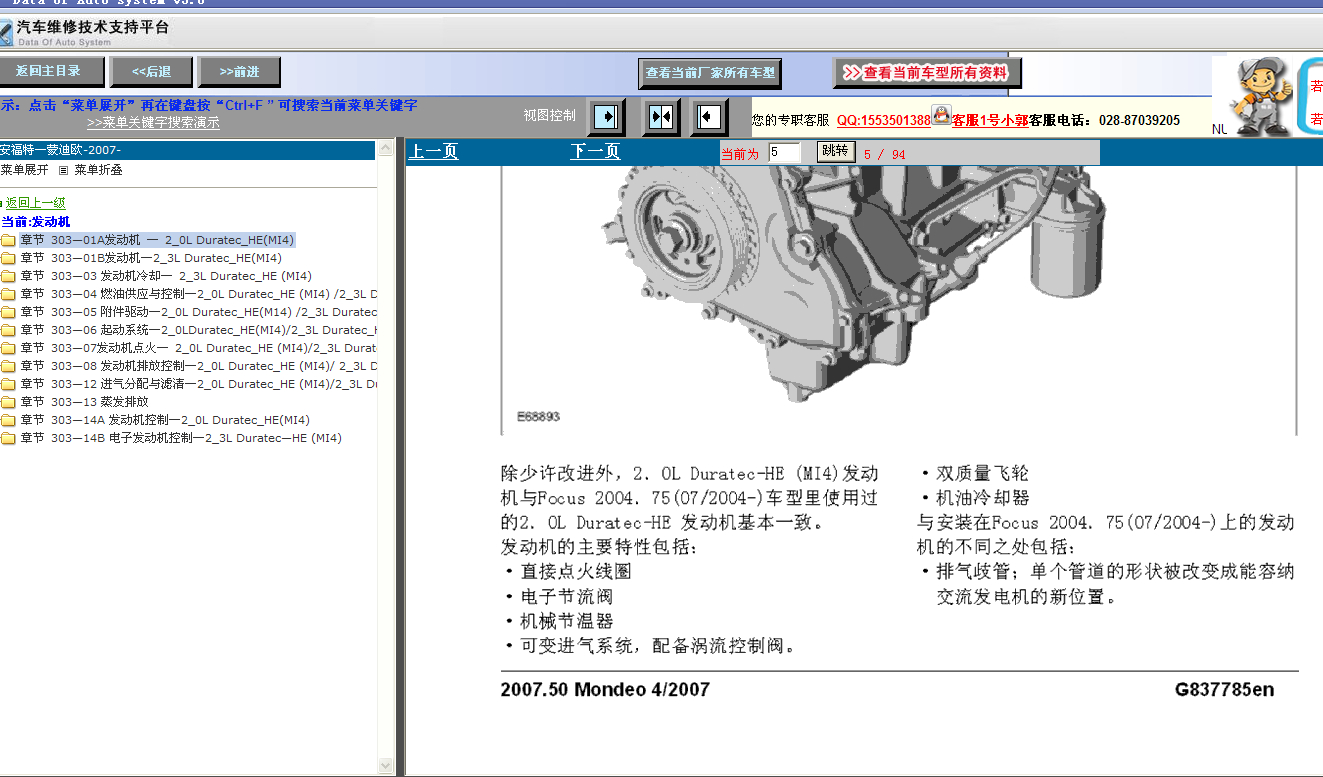Open chapter 303—13 蒸发排放
This screenshot has width=1323, height=777.
pyautogui.click(x=84, y=402)
